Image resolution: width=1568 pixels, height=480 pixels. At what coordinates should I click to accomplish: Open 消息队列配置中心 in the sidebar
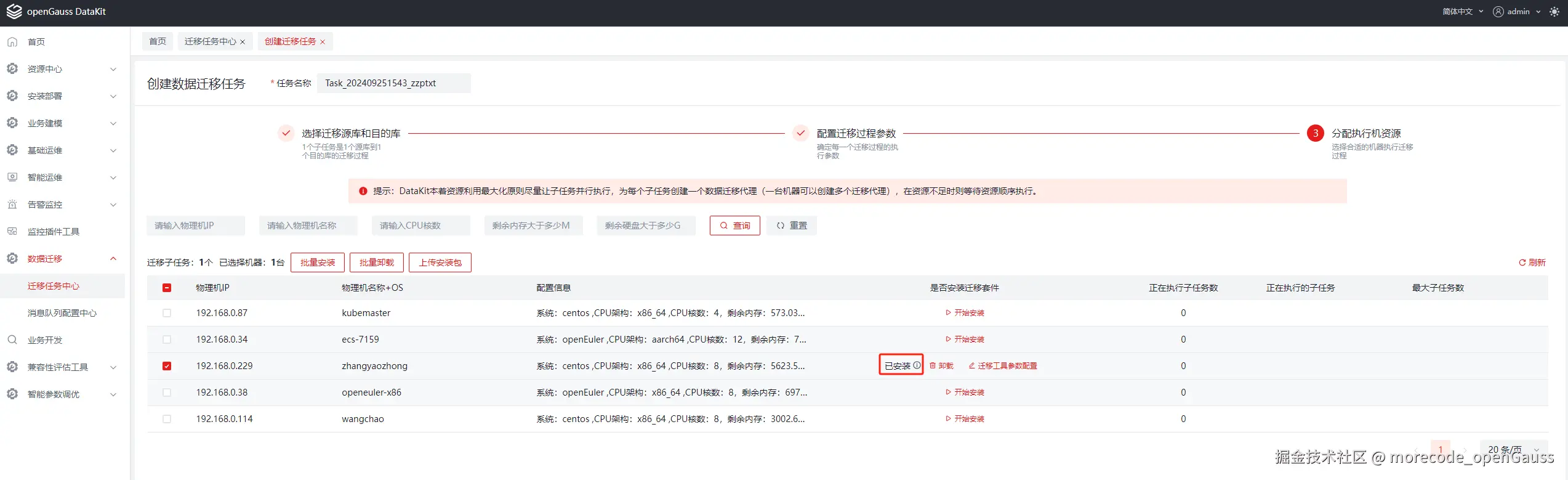pos(62,313)
